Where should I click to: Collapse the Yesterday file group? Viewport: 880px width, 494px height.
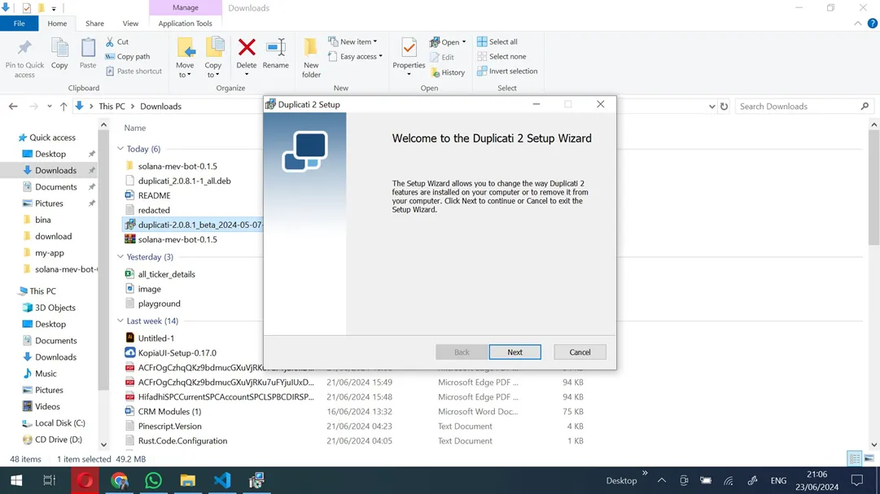click(120, 257)
